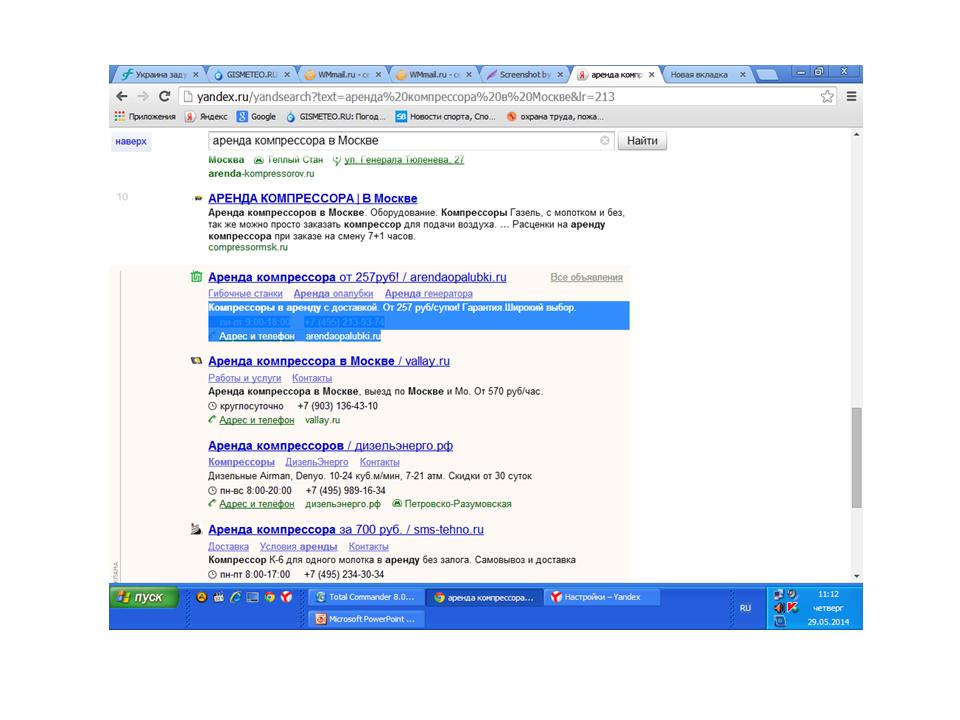Click the scrollbar down arrow

click(x=857, y=576)
